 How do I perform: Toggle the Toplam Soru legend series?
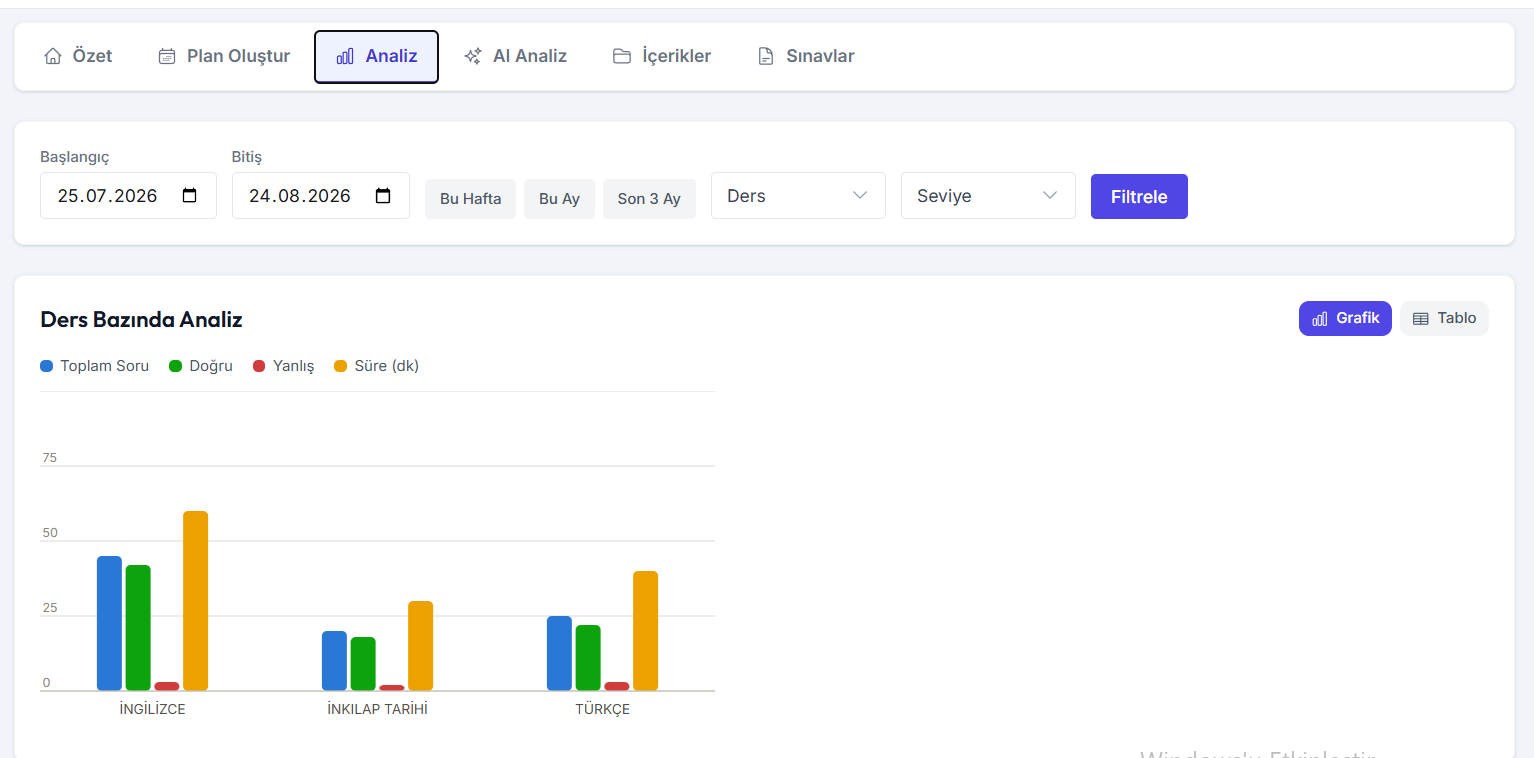click(94, 366)
